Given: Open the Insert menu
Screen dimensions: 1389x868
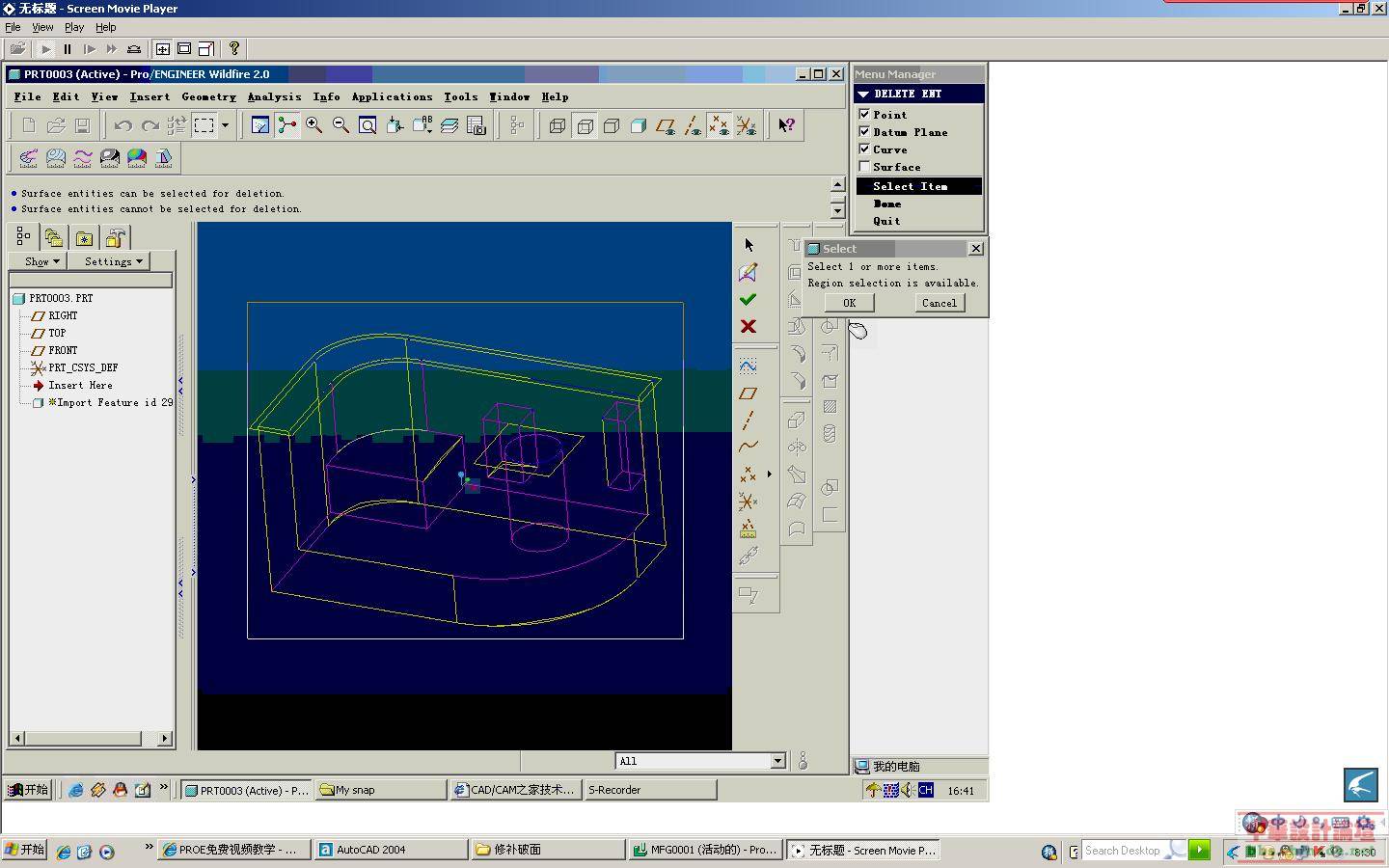Looking at the screenshot, I should pos(150,96).
